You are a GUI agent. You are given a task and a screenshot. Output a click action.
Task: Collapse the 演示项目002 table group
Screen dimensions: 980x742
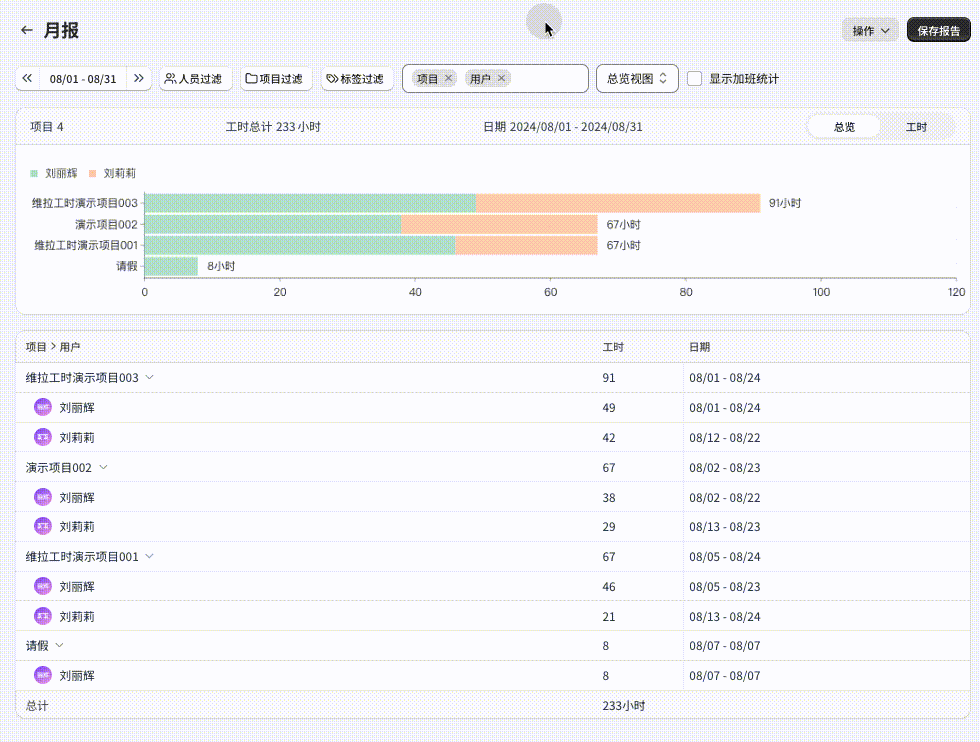103,468
